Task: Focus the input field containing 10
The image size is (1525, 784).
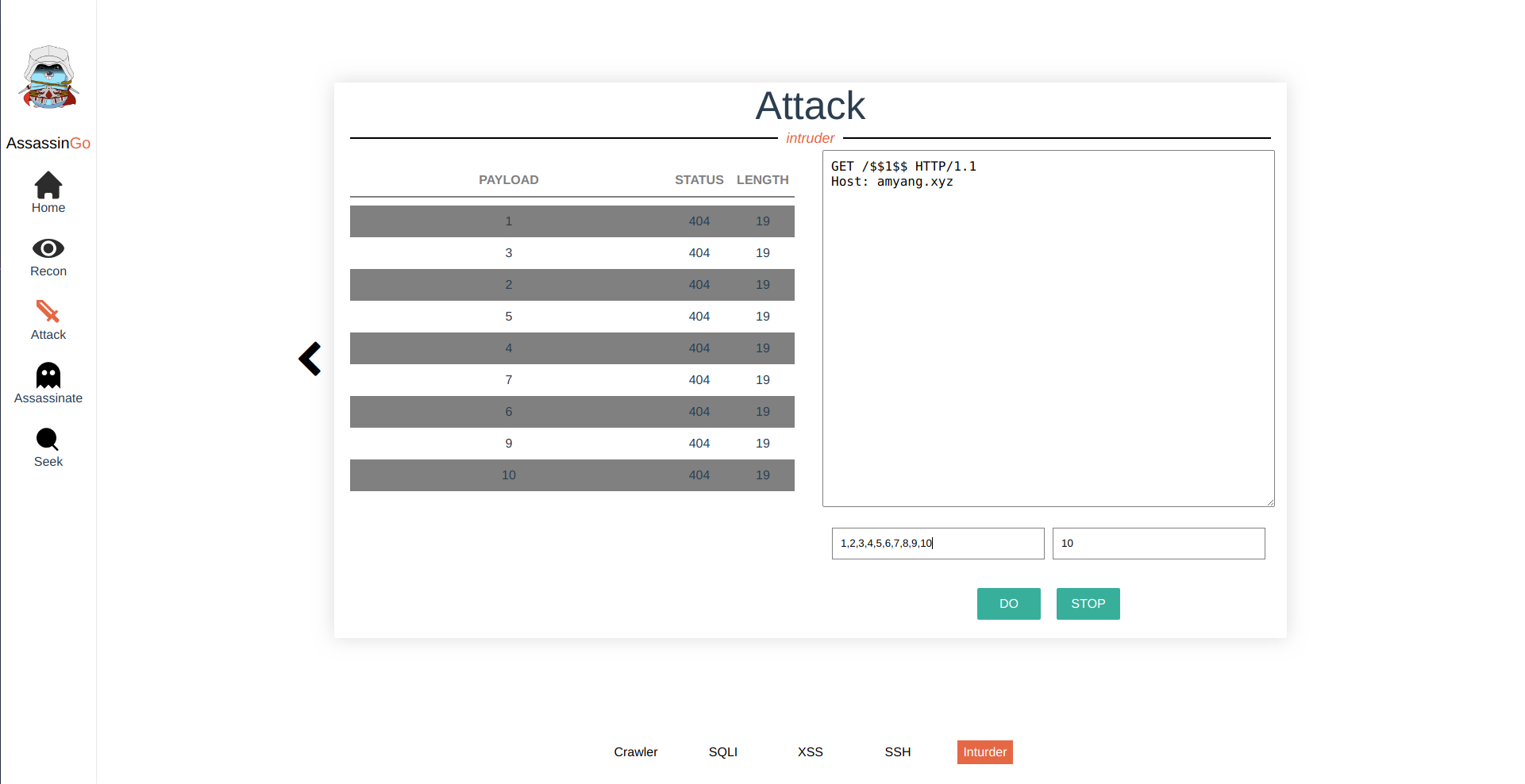Action: pyautogui.click(x=1159, y=544)
